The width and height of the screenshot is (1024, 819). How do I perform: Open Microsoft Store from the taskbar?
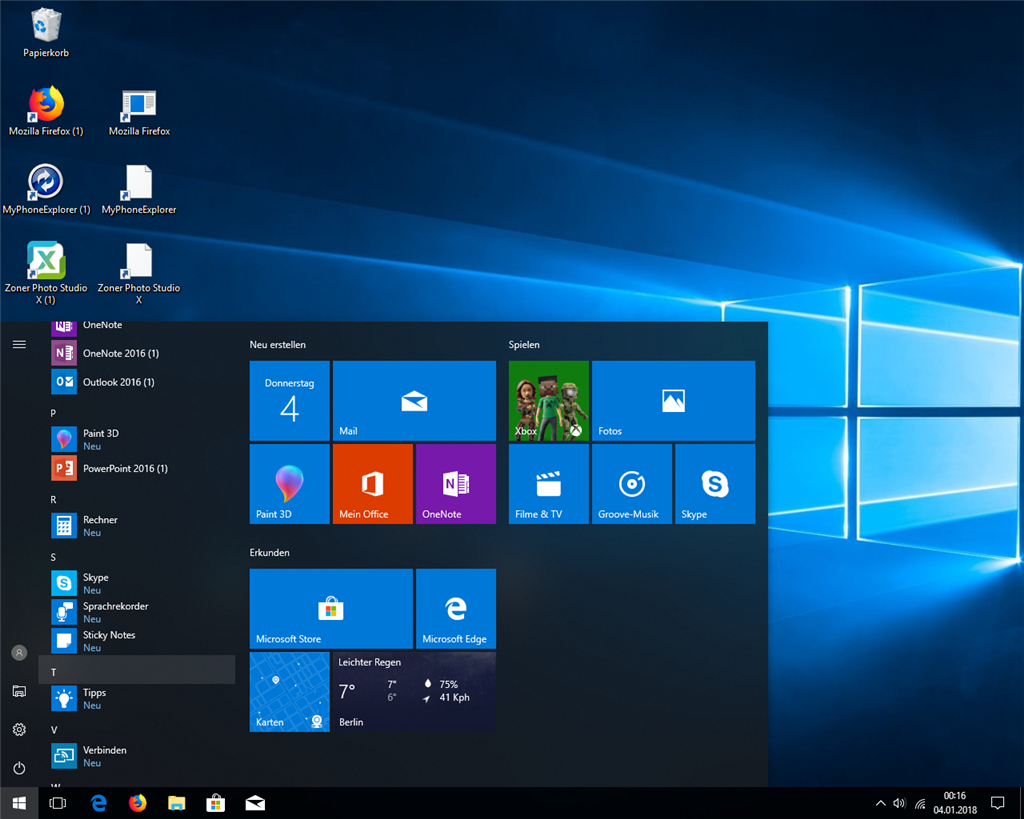tap(216, 803)
